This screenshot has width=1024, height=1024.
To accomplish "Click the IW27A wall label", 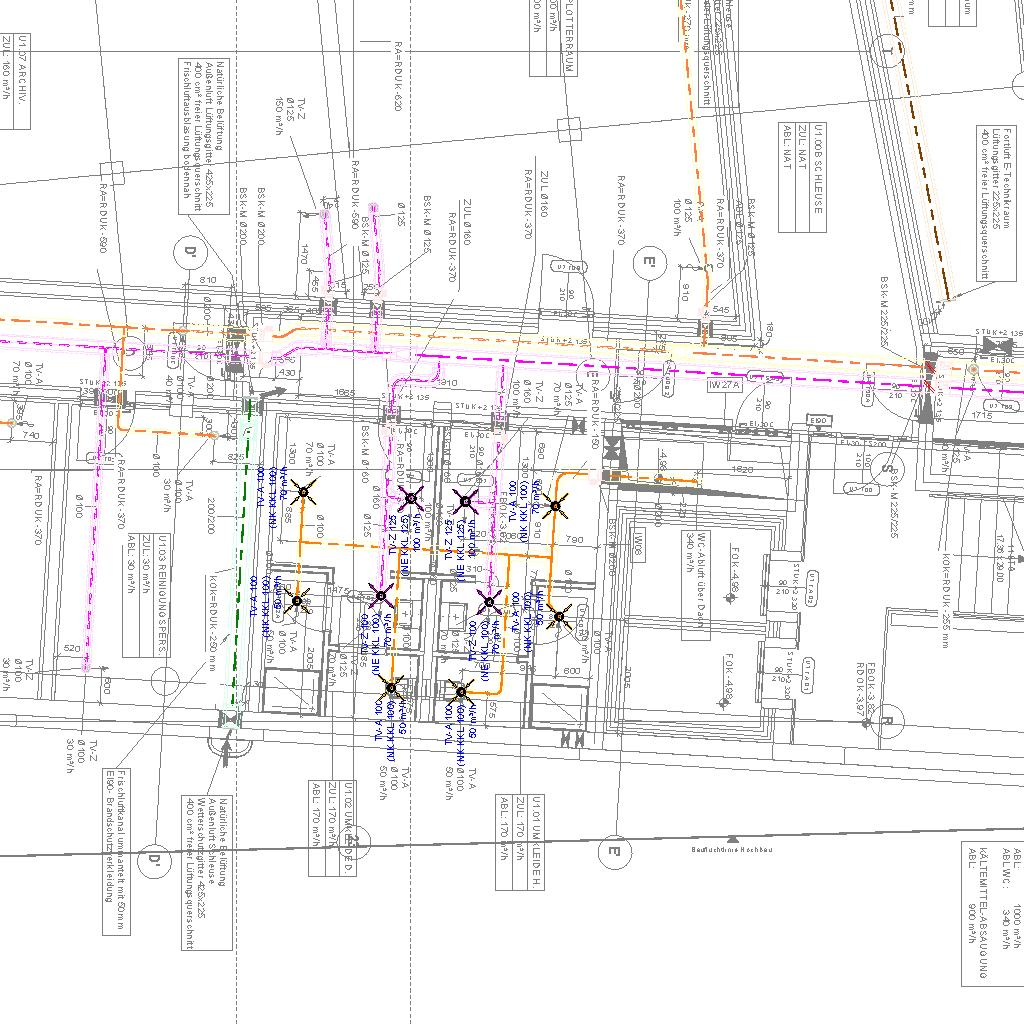I will click(x=723, y=384).
